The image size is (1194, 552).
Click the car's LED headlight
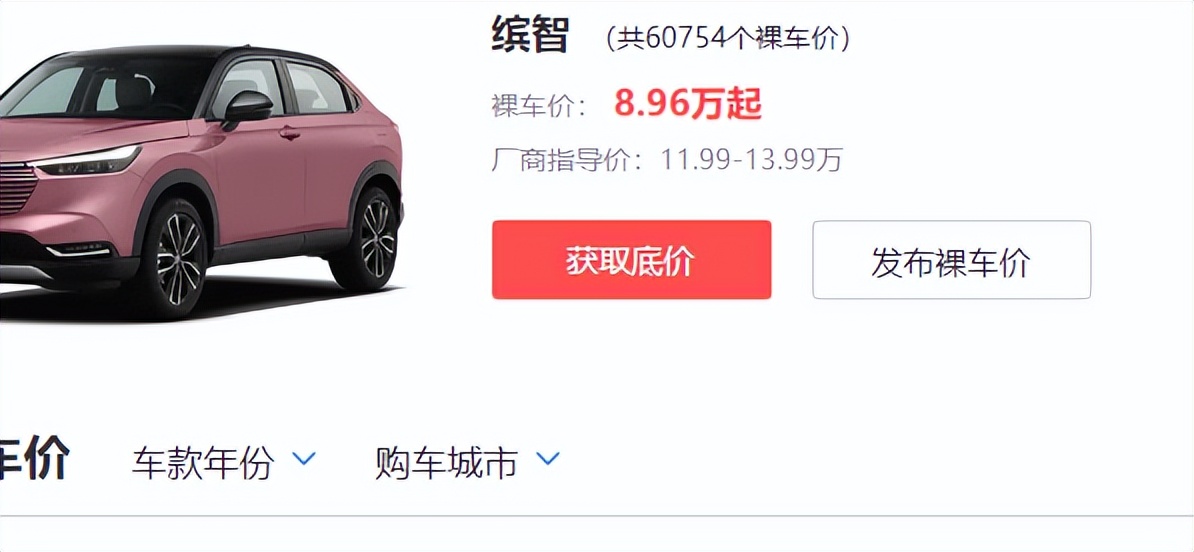pos(86,161)
